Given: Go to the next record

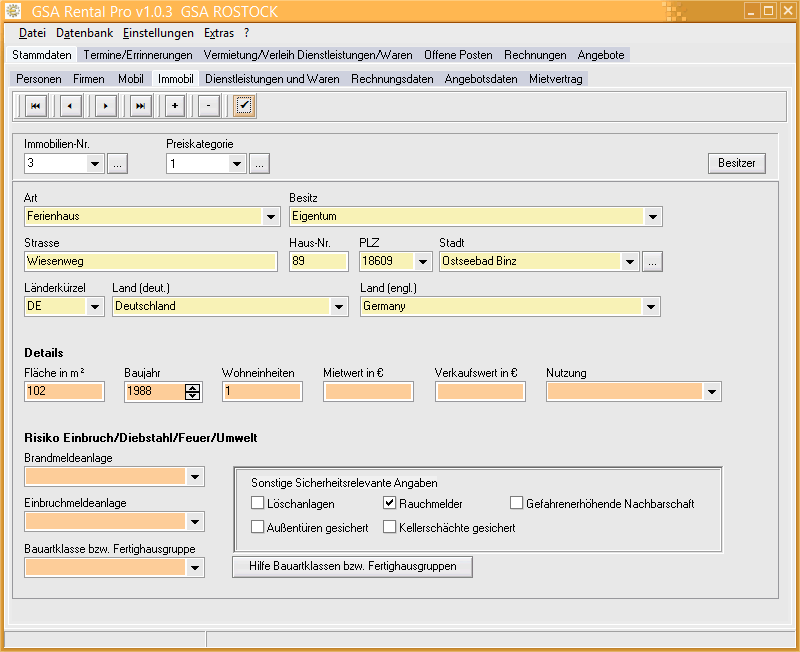Looking at the screenshot, I should click(105, 105).
